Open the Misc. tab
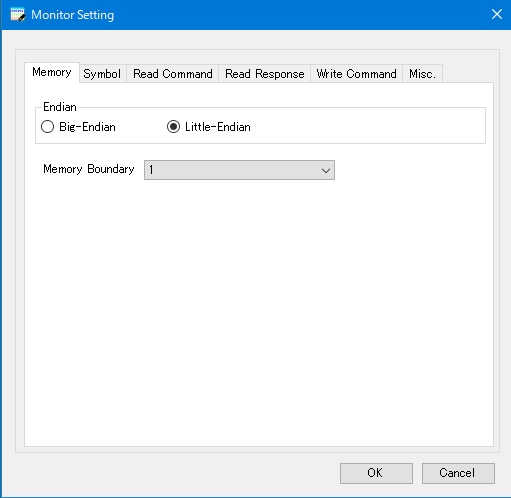This screenshot has height=498, width=511. click(x=422, y=74)
